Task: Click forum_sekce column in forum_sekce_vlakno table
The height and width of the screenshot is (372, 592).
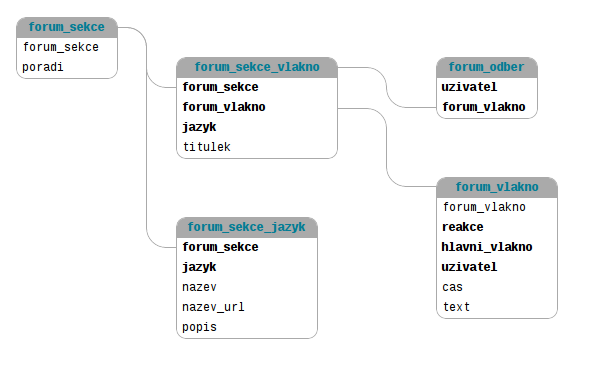Action: coord(220,87)
